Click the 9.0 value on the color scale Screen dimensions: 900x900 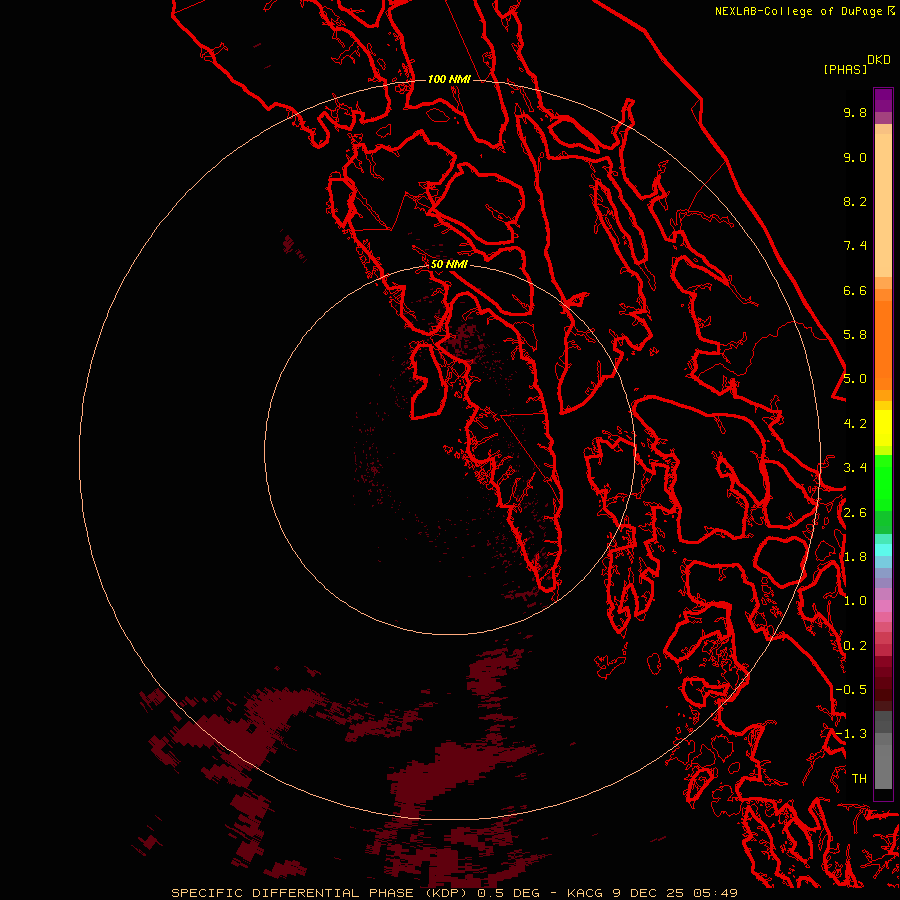click(855, 157)
